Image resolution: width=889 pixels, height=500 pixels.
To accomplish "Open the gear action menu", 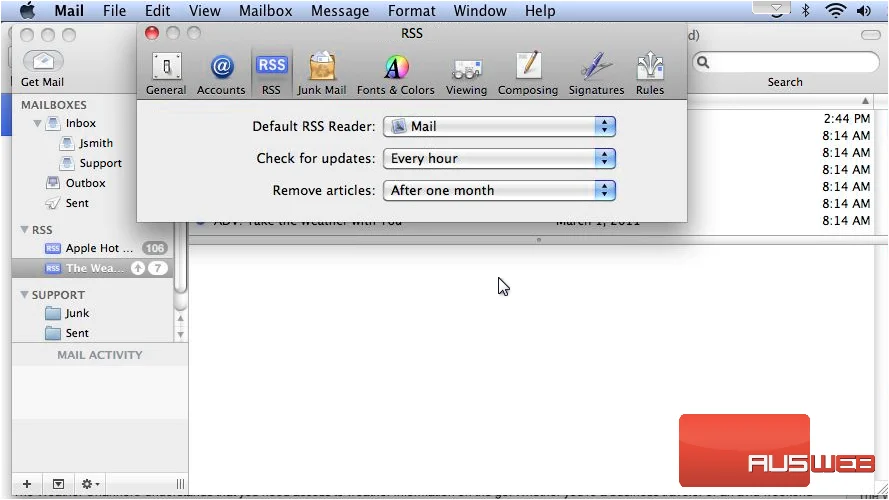I will (x=90, y=484).
